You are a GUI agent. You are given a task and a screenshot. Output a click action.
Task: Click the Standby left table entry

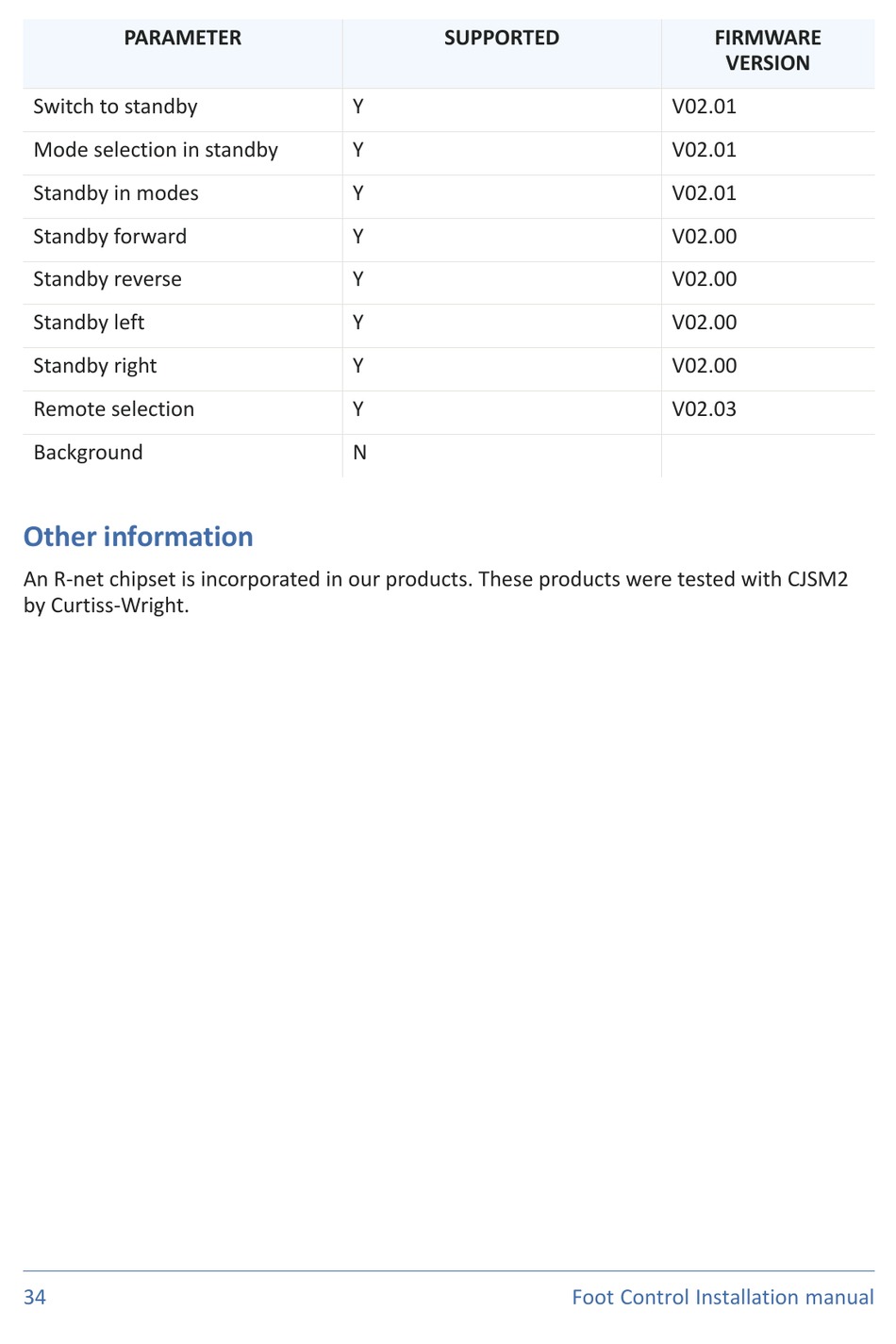point(89,323)
